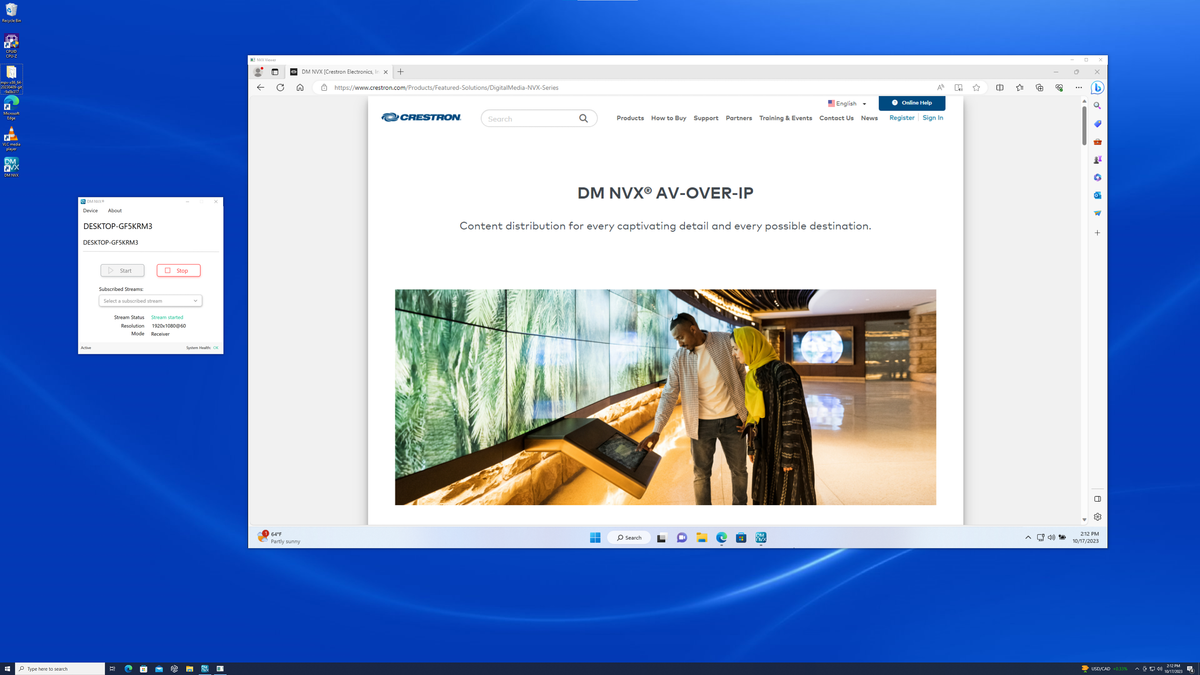Open Task View on host taskbar

click(112, 669)
